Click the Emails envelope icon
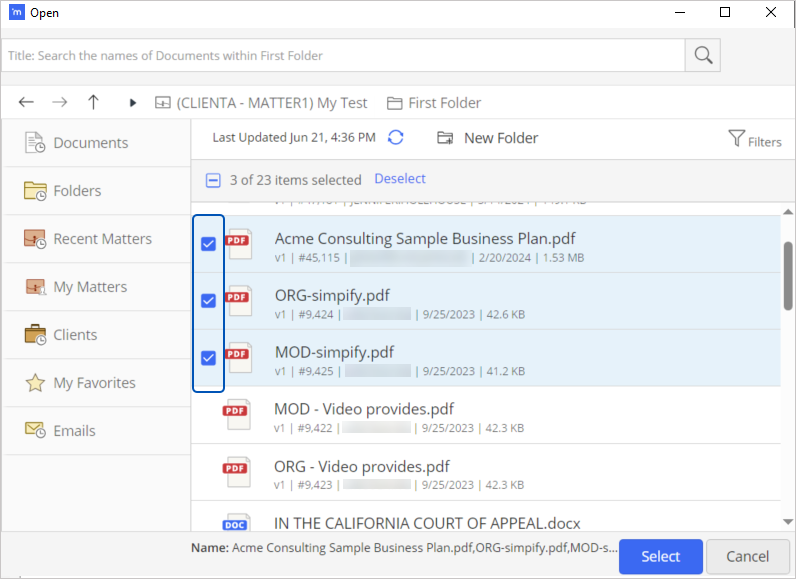The width and height of the screenshot is (796, 579). pos(35,430)
